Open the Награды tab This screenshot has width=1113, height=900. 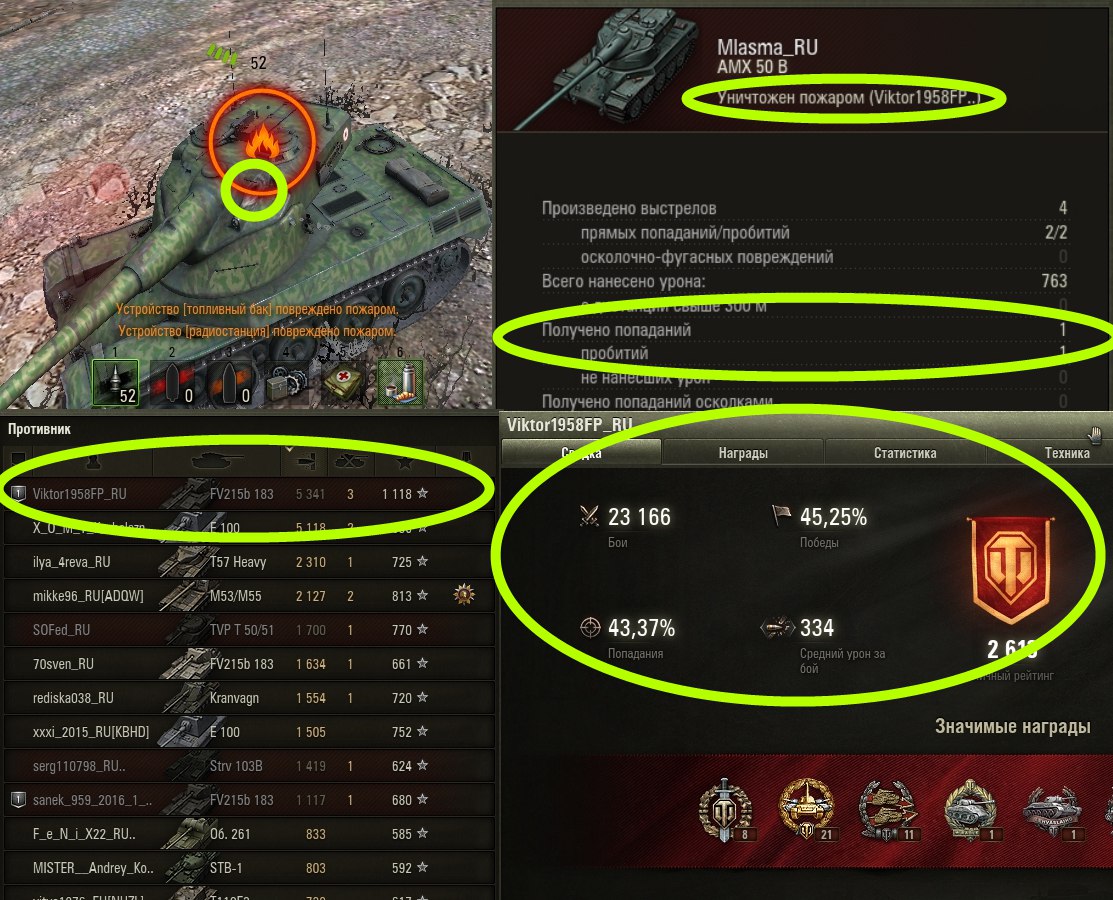742,453
